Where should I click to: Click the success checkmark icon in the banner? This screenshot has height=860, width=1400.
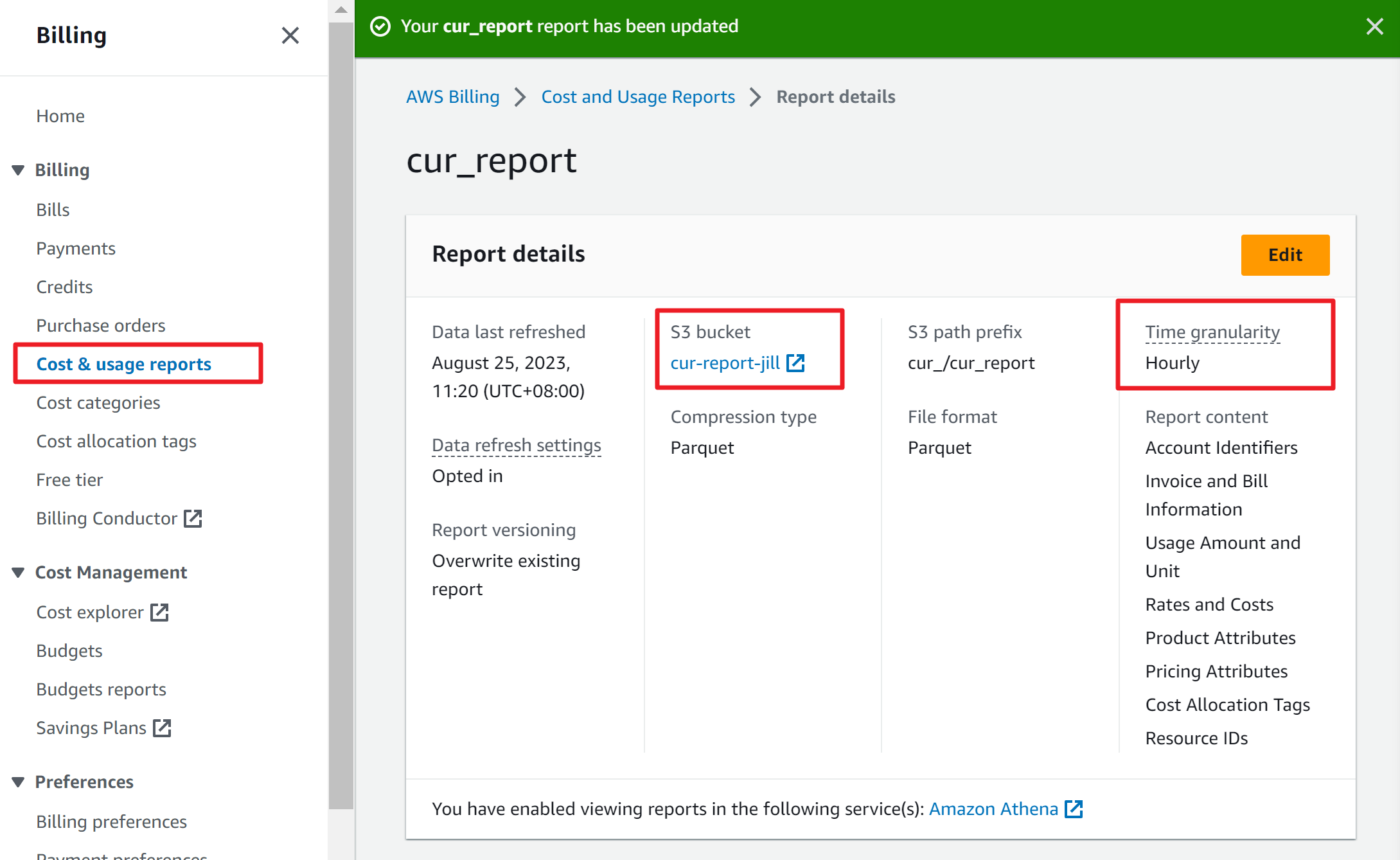coord(380,26)
